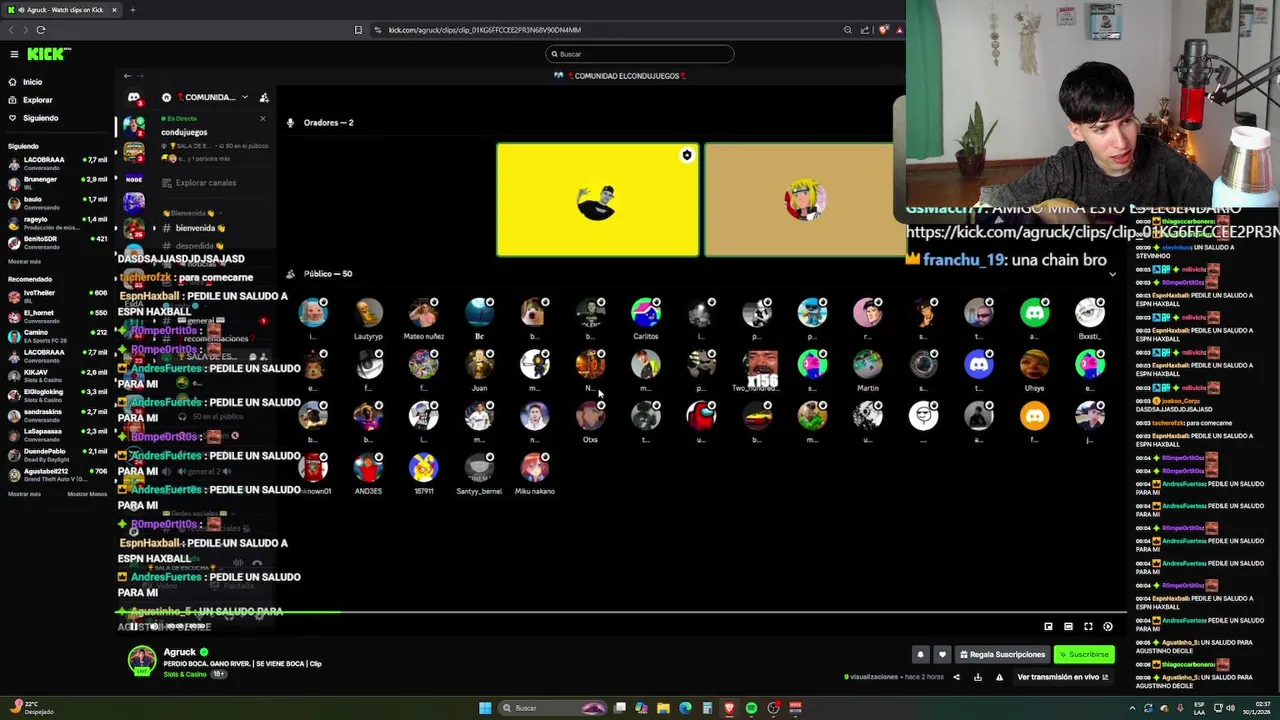Open rageylo channel in followed list

pos(58,222)
